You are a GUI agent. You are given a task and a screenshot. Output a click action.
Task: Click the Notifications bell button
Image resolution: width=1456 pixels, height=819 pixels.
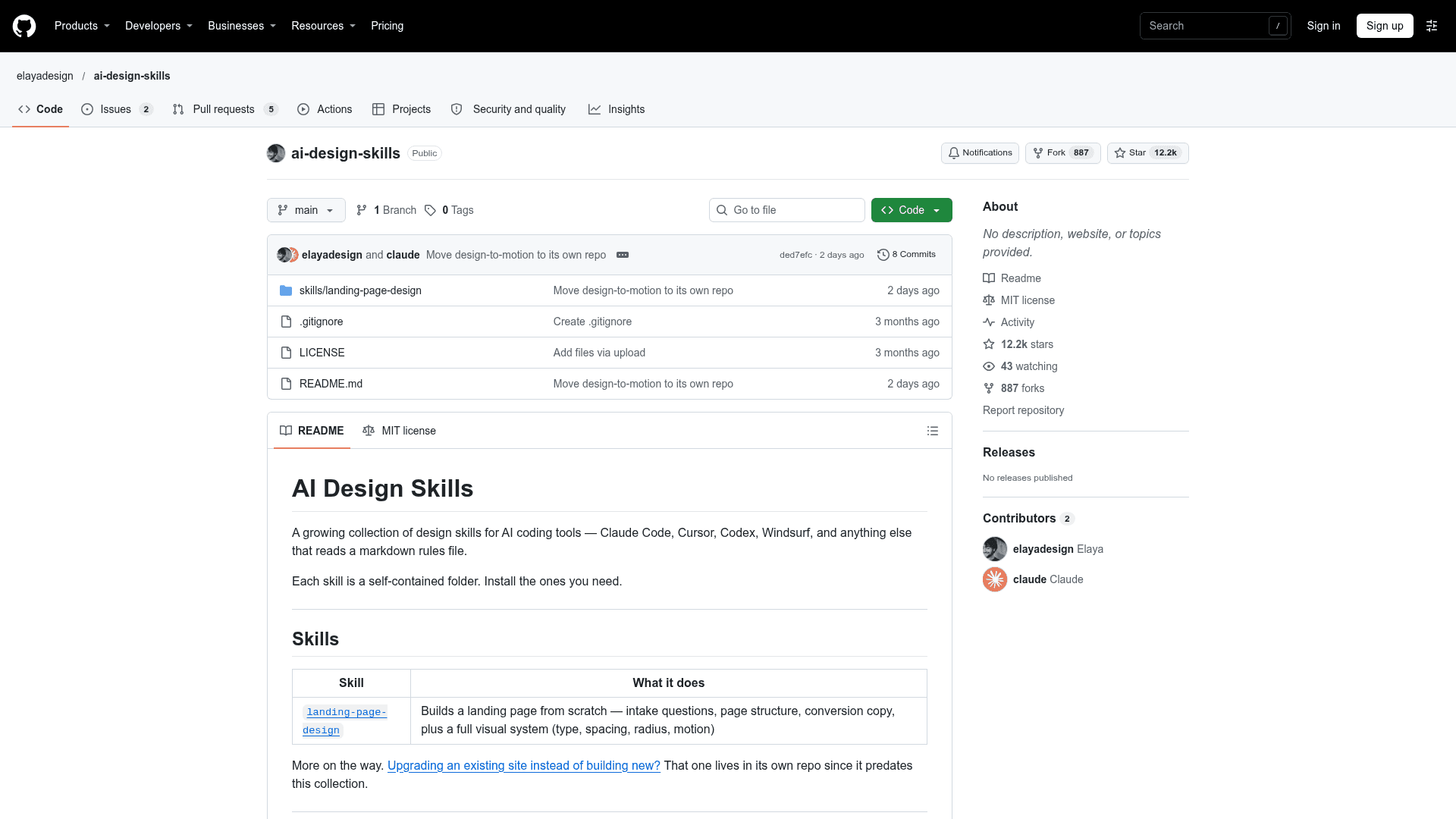coord(980,153)
